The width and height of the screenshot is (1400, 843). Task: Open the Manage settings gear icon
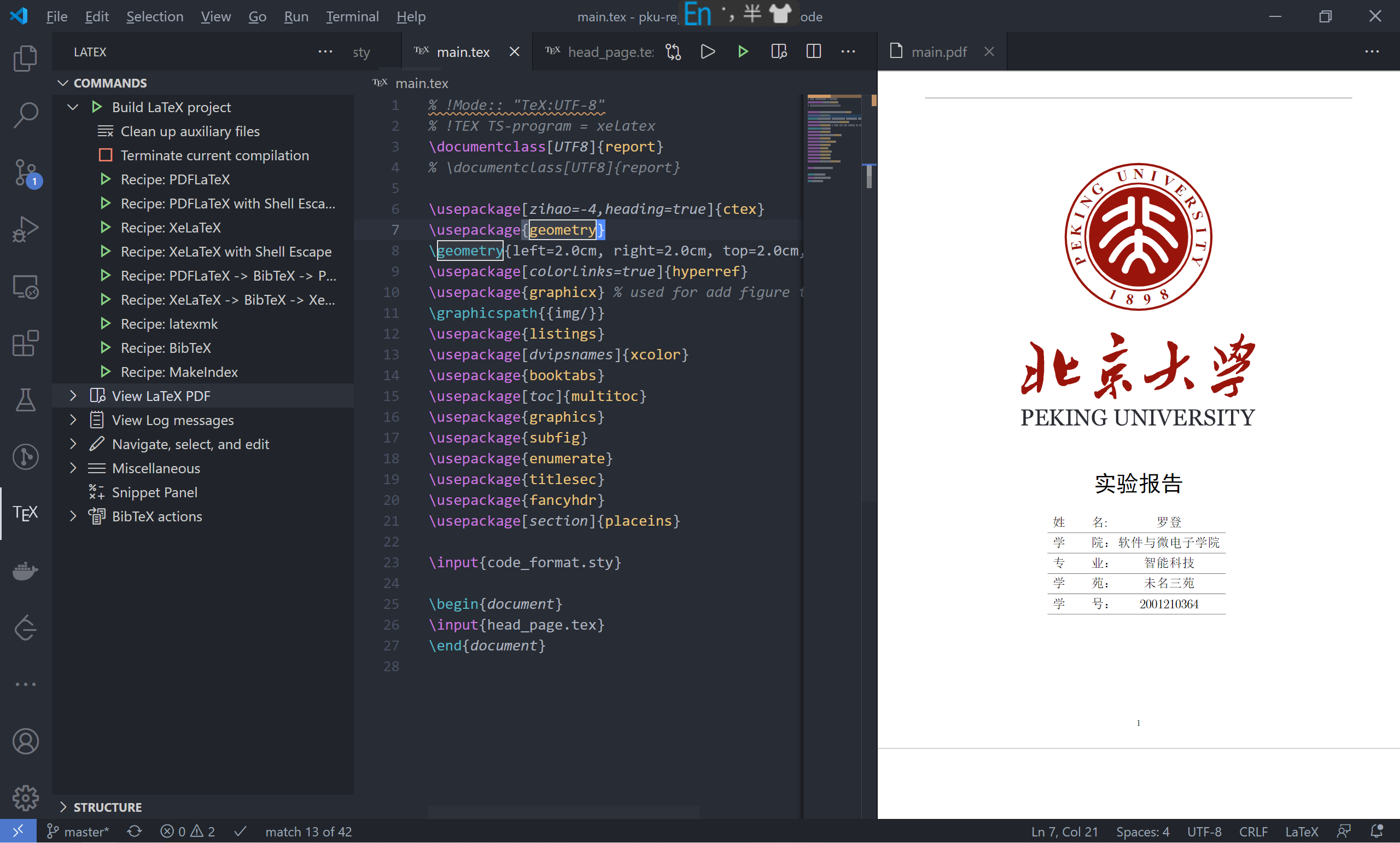[26, 798]
